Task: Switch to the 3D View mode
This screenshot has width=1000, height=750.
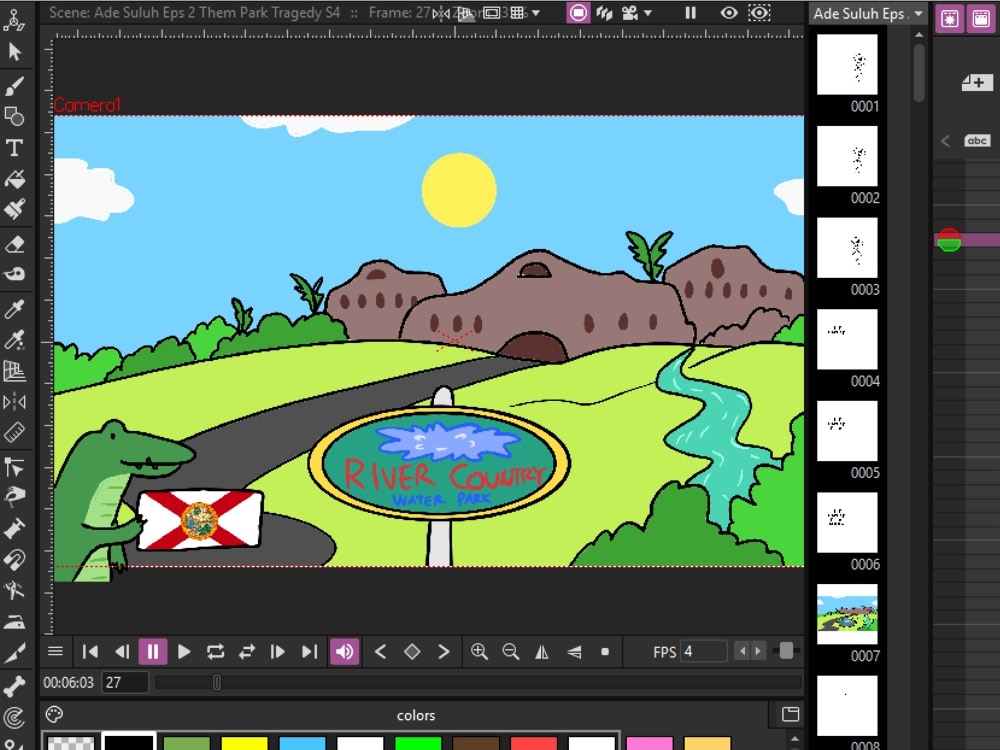Action: tap(604, 13)
